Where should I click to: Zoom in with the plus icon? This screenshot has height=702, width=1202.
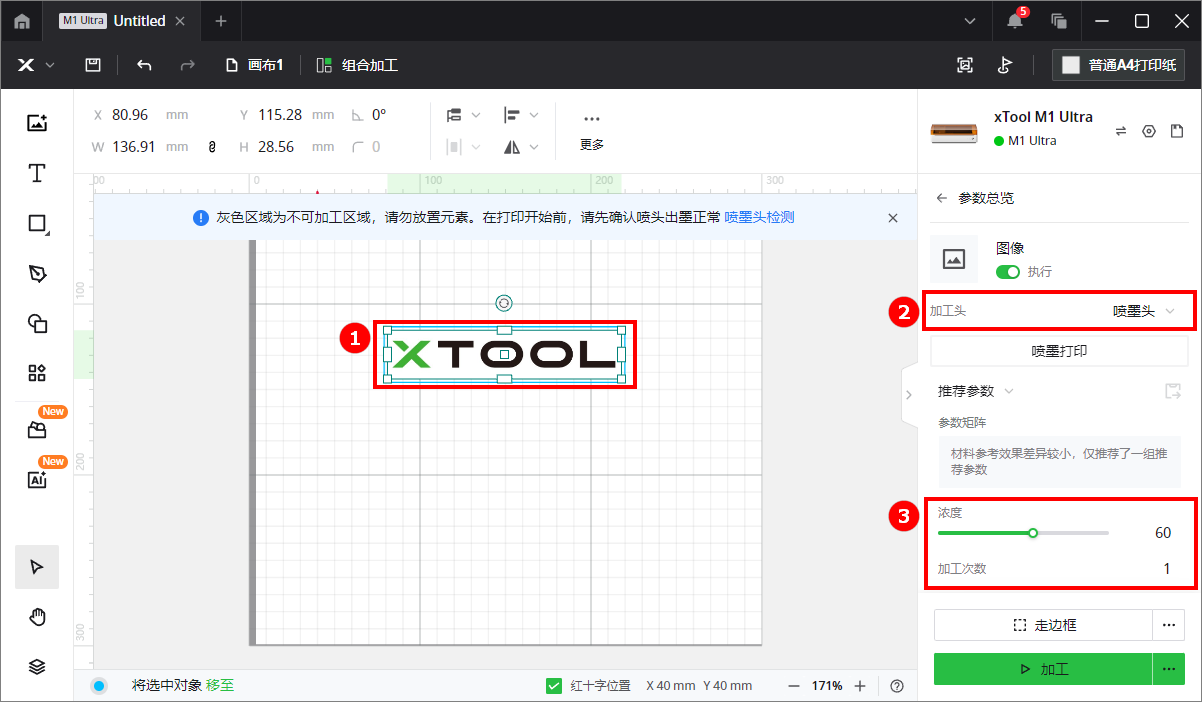860,686
